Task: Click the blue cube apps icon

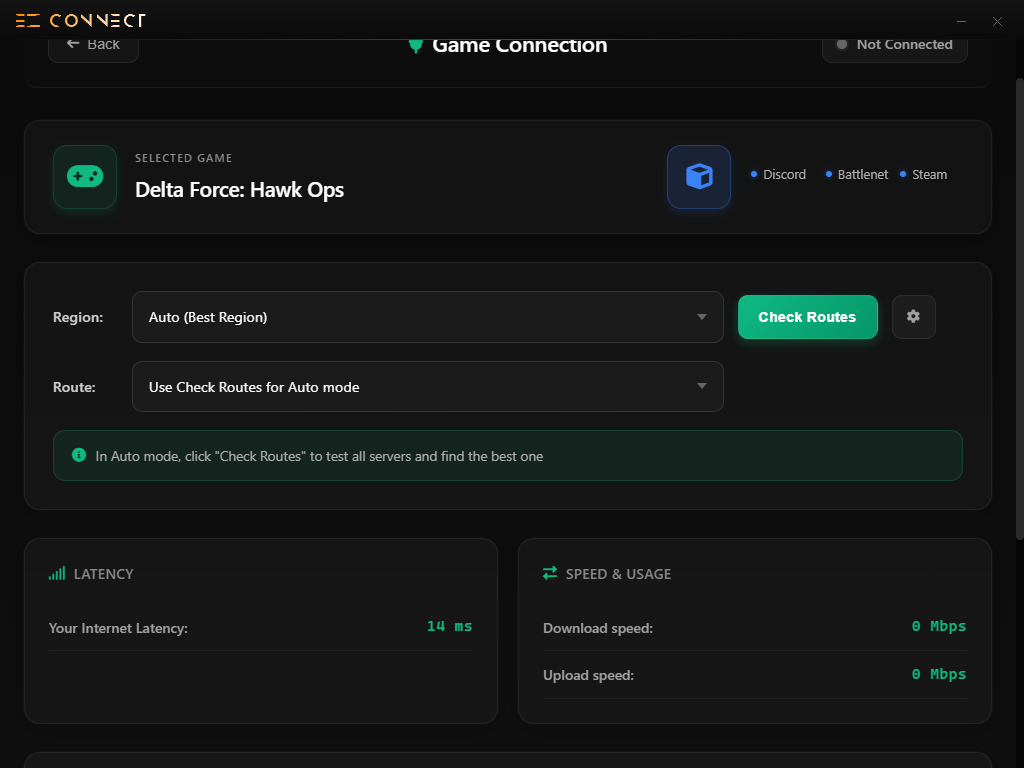Action: pyautogui.click(x=699, y=176)
